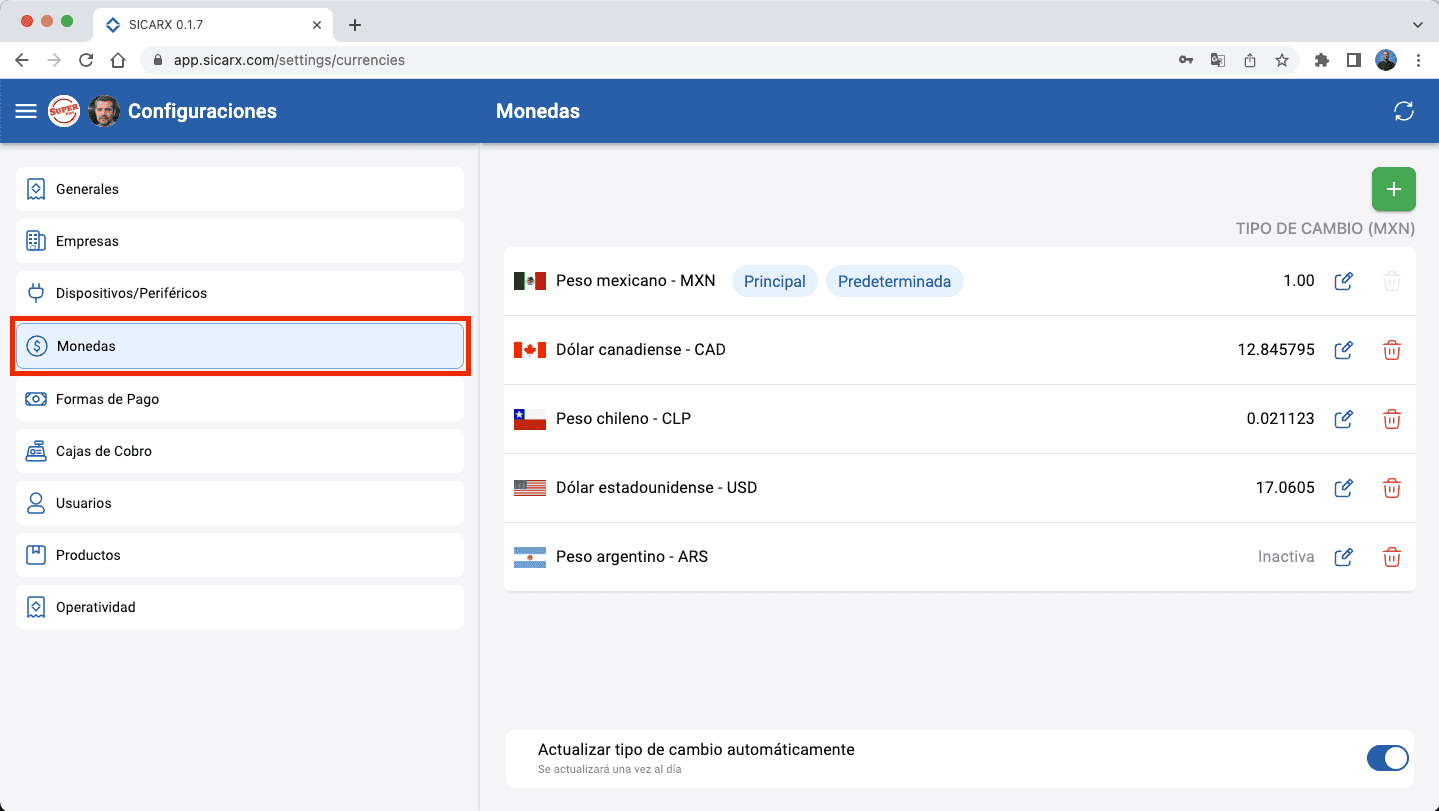This screenshot has width=1439, height=811.
Task: Delete the Peso argentino currency
Action: coord(1391,557)
